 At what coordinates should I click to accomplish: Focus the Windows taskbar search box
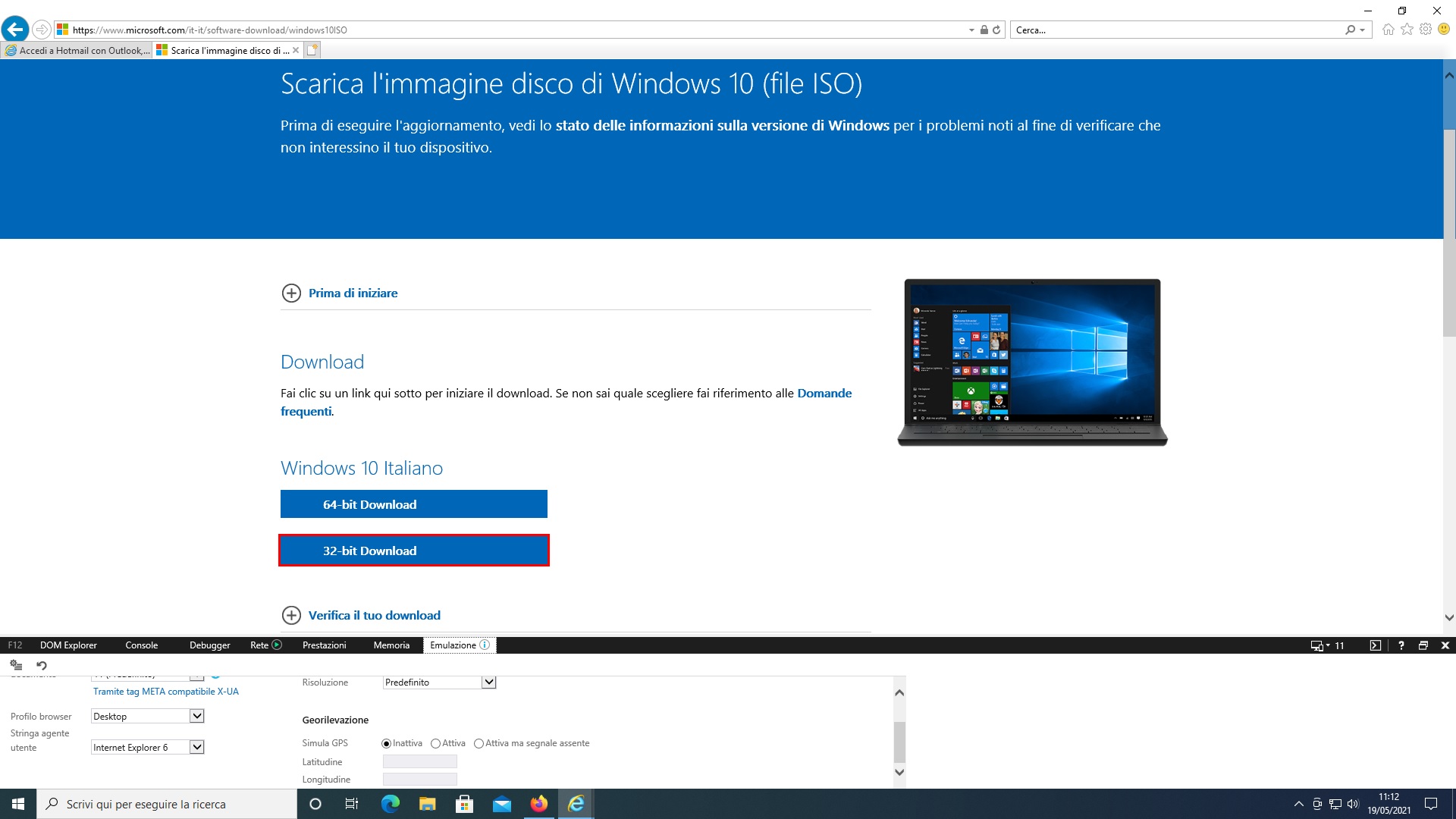pos(167,804)
